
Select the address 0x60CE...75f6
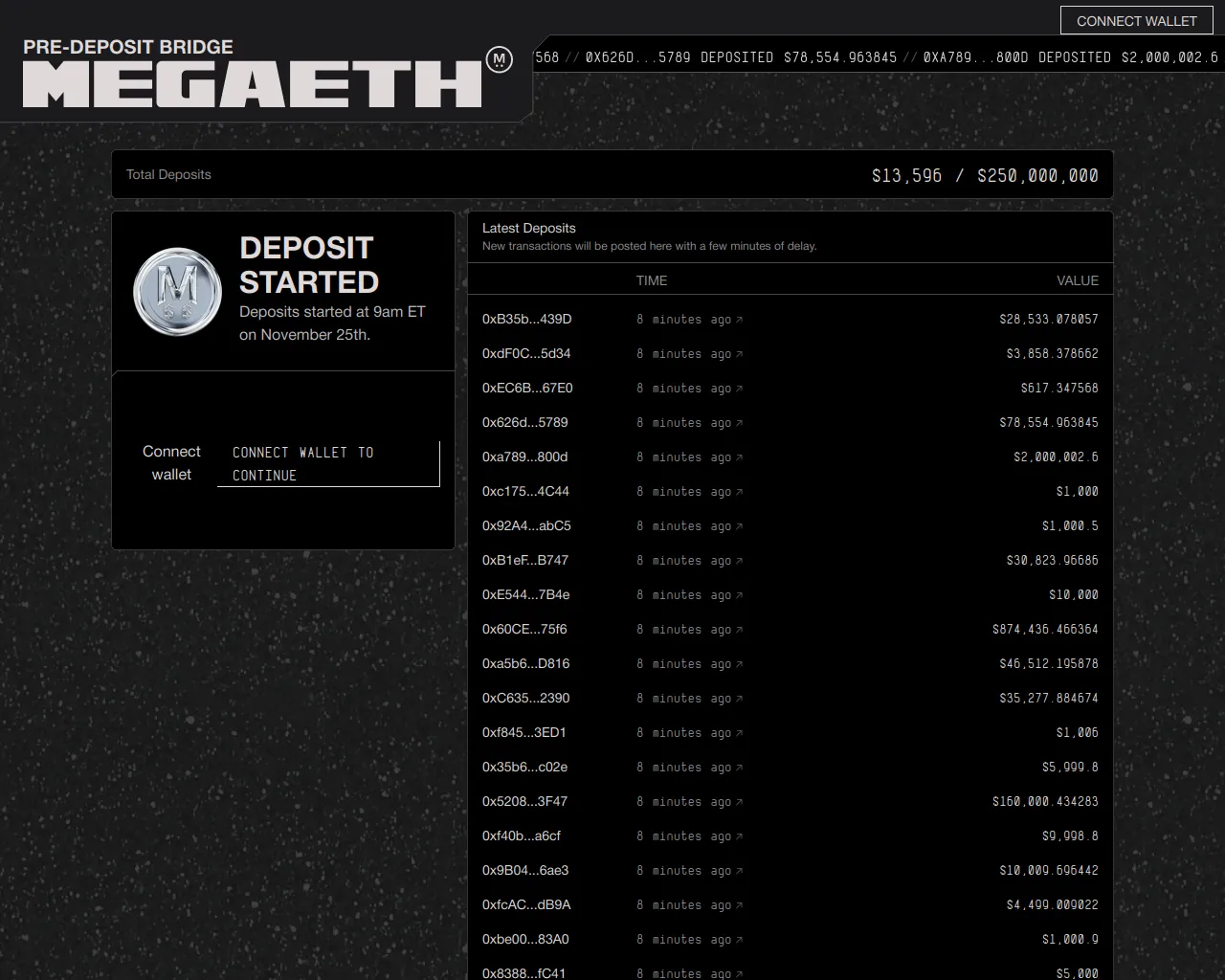[524, 629]
